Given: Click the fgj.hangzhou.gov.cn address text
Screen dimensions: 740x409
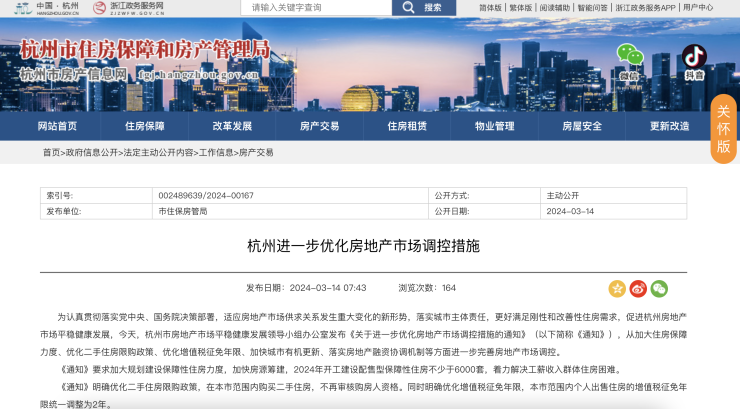Looking at the screenshot, I should coord(199,75).
